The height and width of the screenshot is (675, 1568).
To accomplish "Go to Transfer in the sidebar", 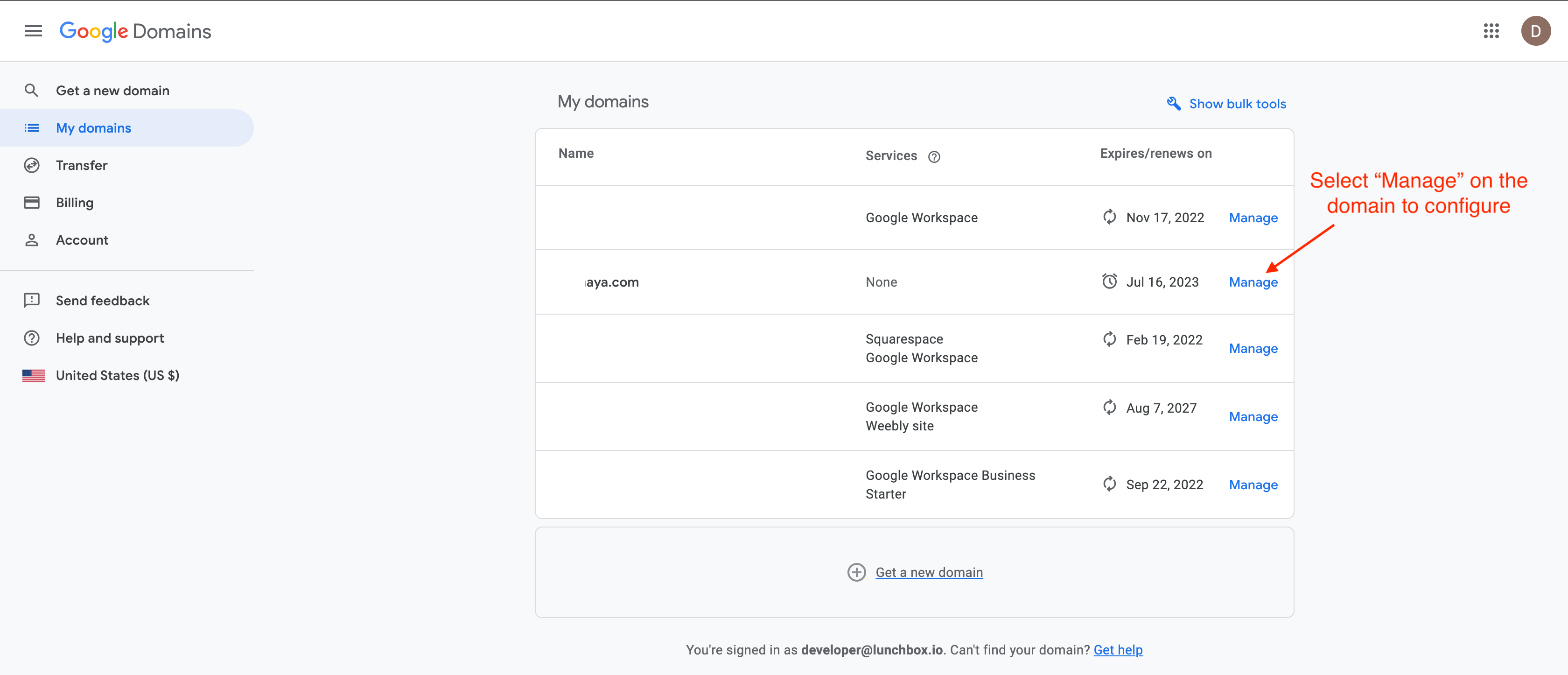I will (x=126, y=166).
